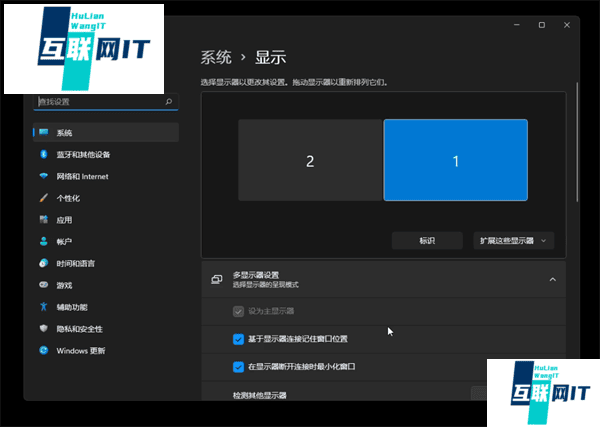This screenshot has width=600, height=427.
Task: Select the 应用 apps icon in sidebar
Action: point(43,220)
